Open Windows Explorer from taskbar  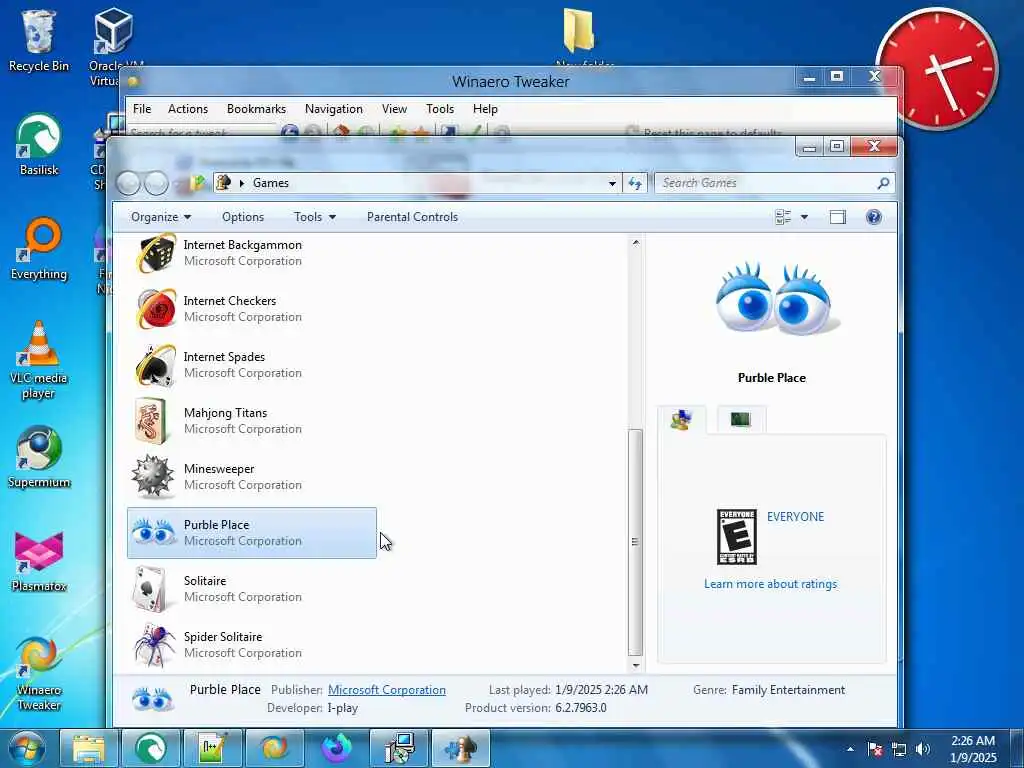point(89,748)
